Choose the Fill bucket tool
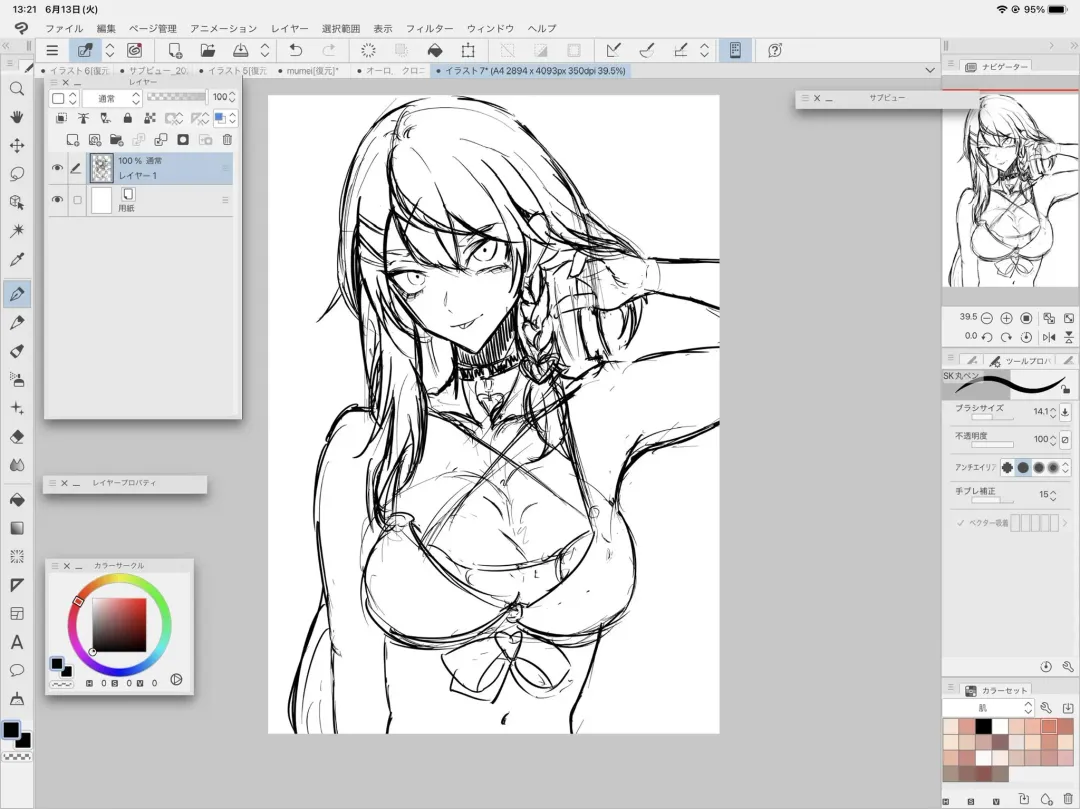The height and width of the screenshot is (809, 1080). click(x=17, y=499)
